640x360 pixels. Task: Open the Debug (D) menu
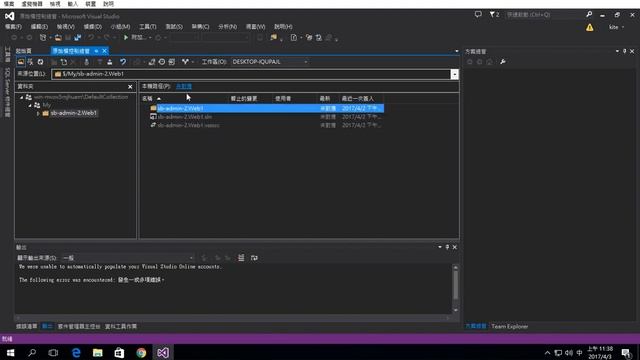[x=93, y=27]
